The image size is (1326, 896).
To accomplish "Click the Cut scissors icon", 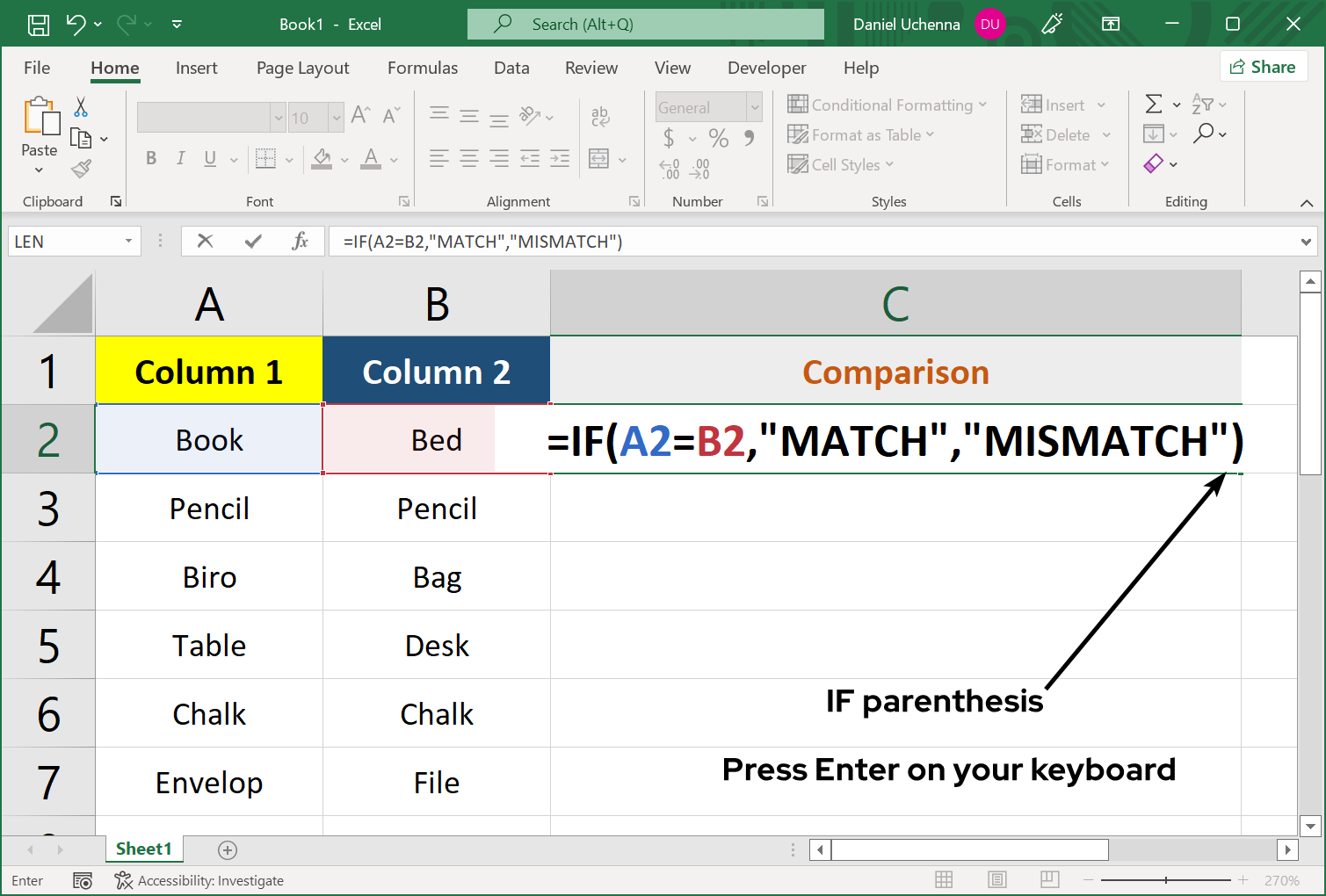I will coord(81,107).
